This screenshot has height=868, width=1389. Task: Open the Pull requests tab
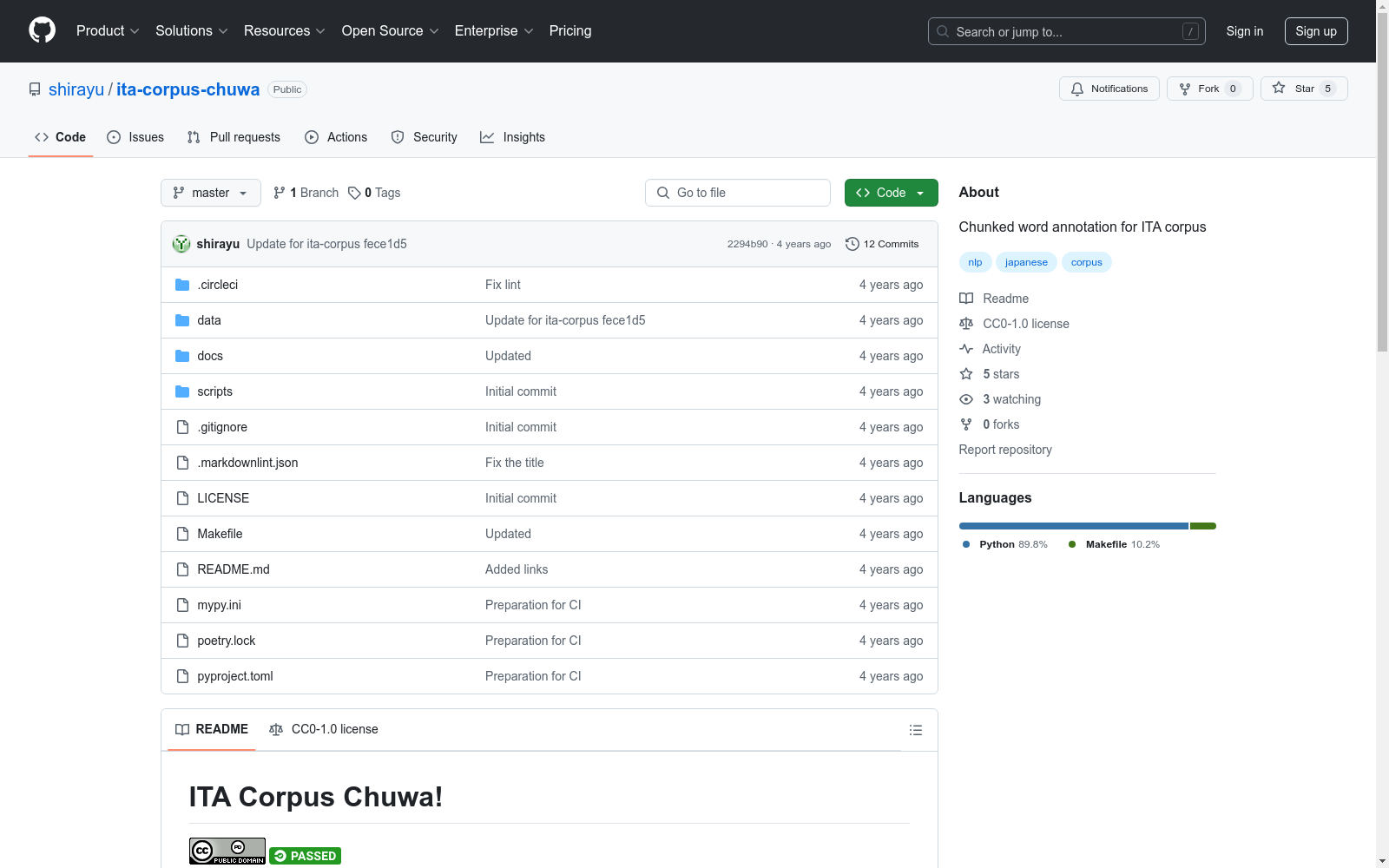[x=234, y=137]
